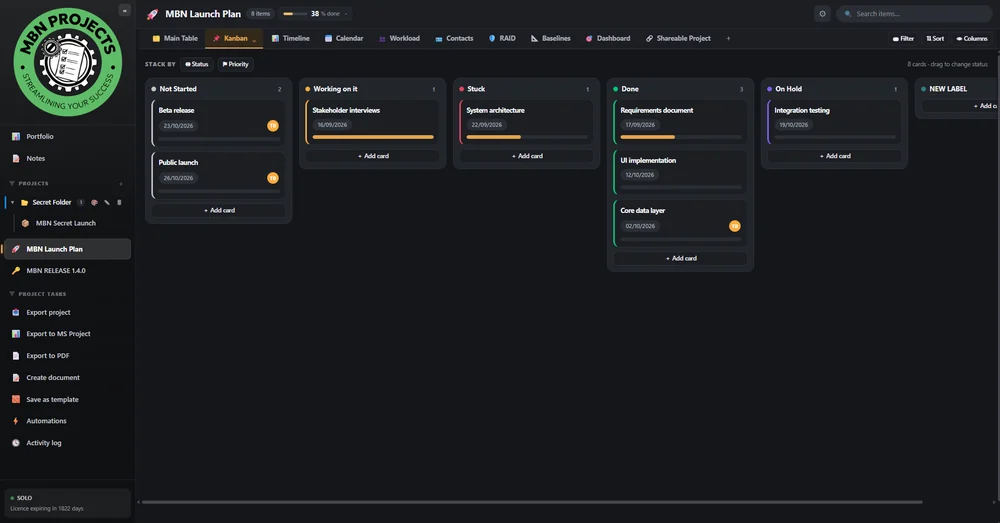Click the Secret Folder color palette icon

tap(94, 202)
